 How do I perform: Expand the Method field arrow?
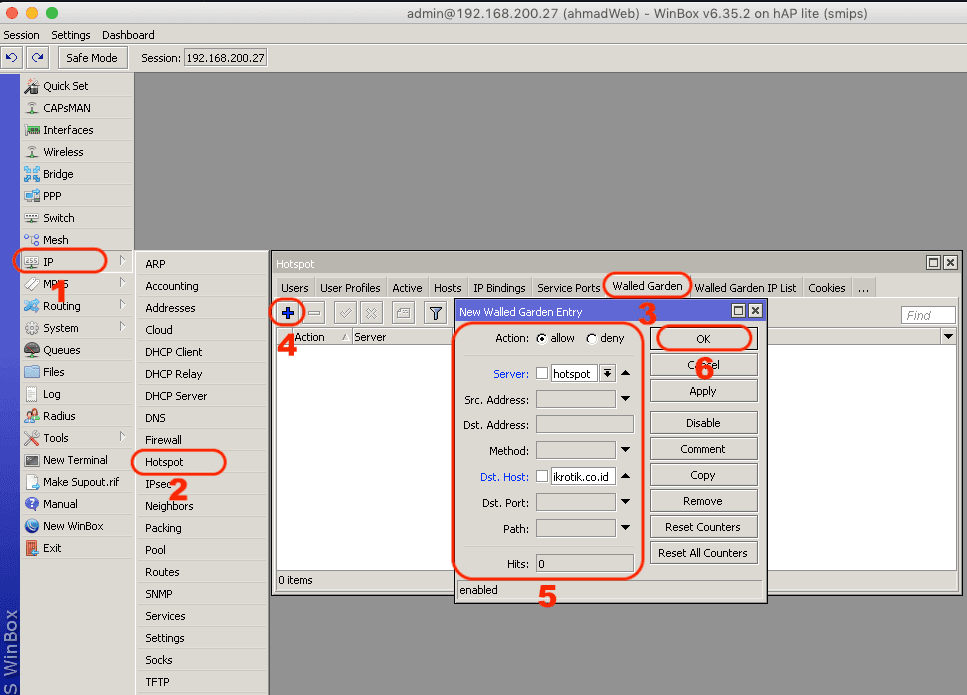[625, 450]
